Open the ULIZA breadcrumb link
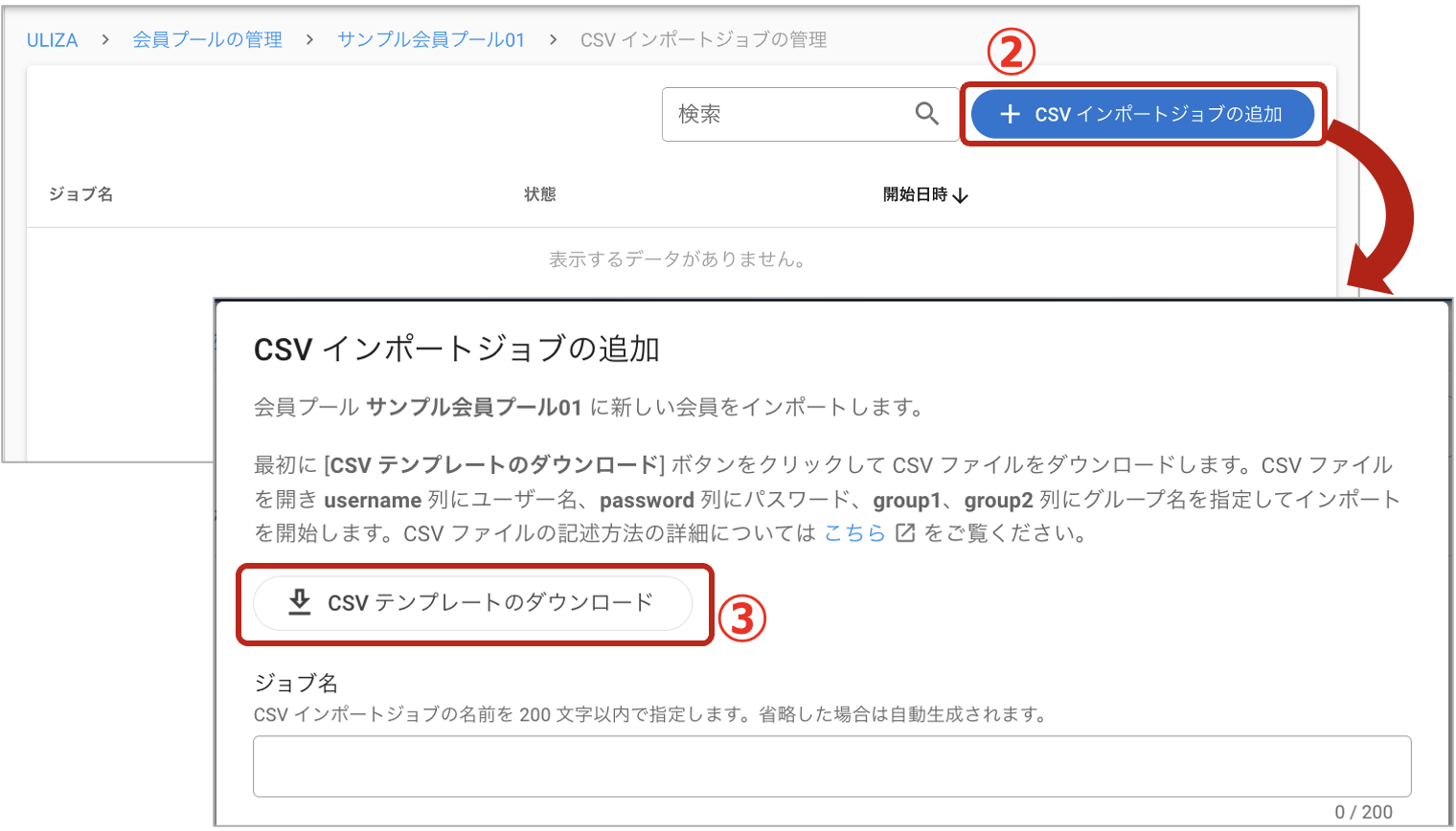 [53, 39]
